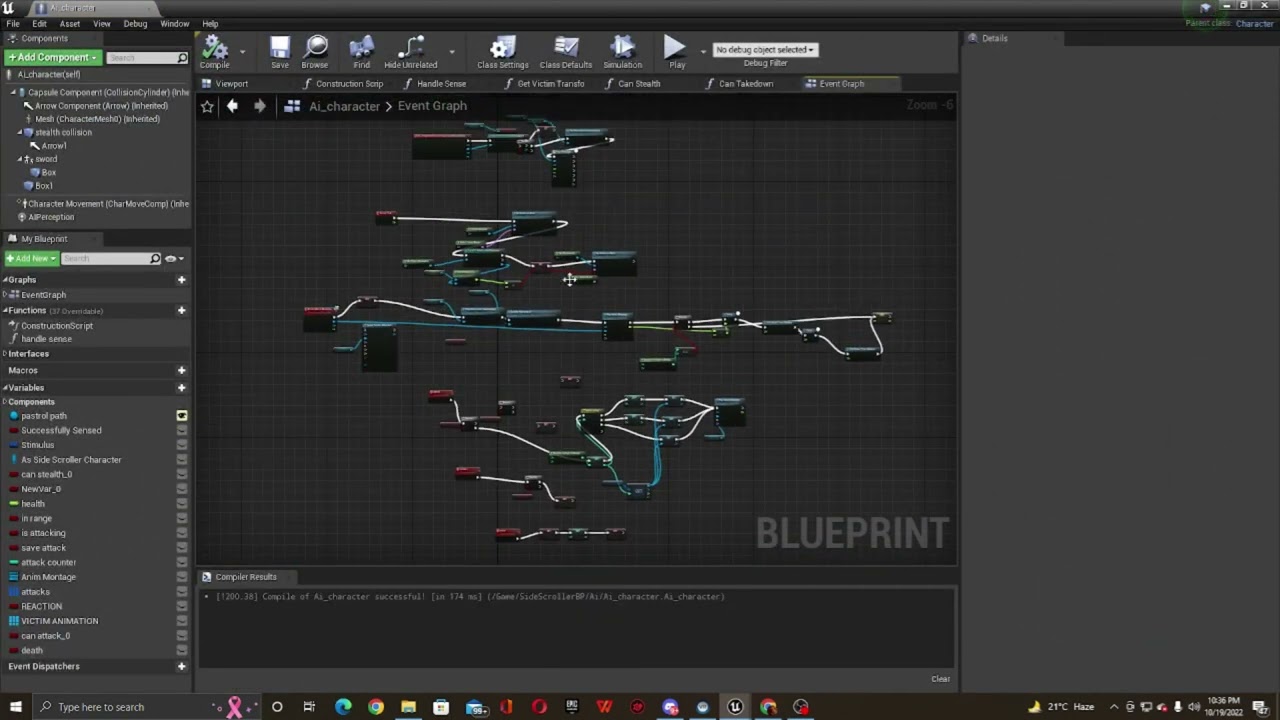Select the AIPerception component
Image resolution: width=1280 pixels, height=720 pixels.
(51, 217)
